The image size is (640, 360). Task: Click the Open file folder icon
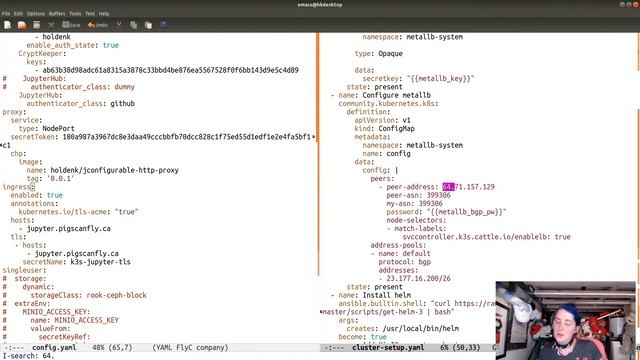pos(22,25)
